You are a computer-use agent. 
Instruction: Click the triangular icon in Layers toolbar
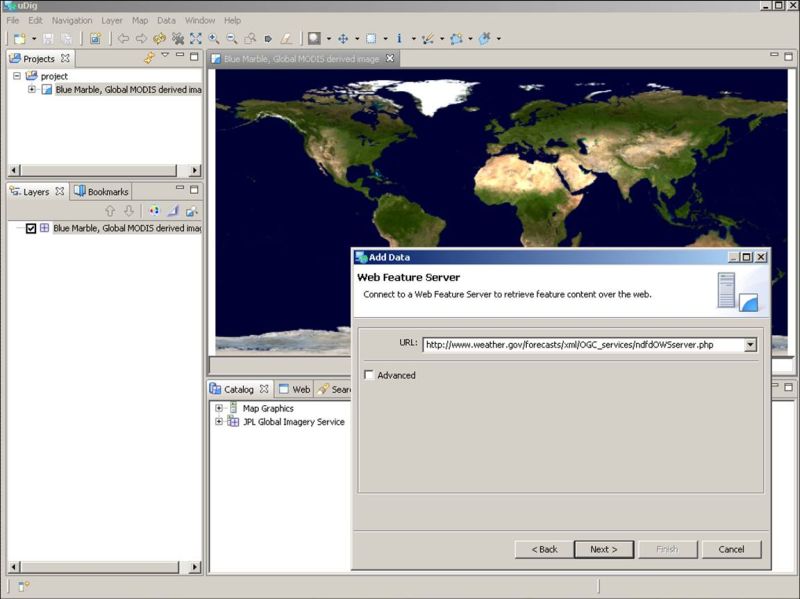173,211
